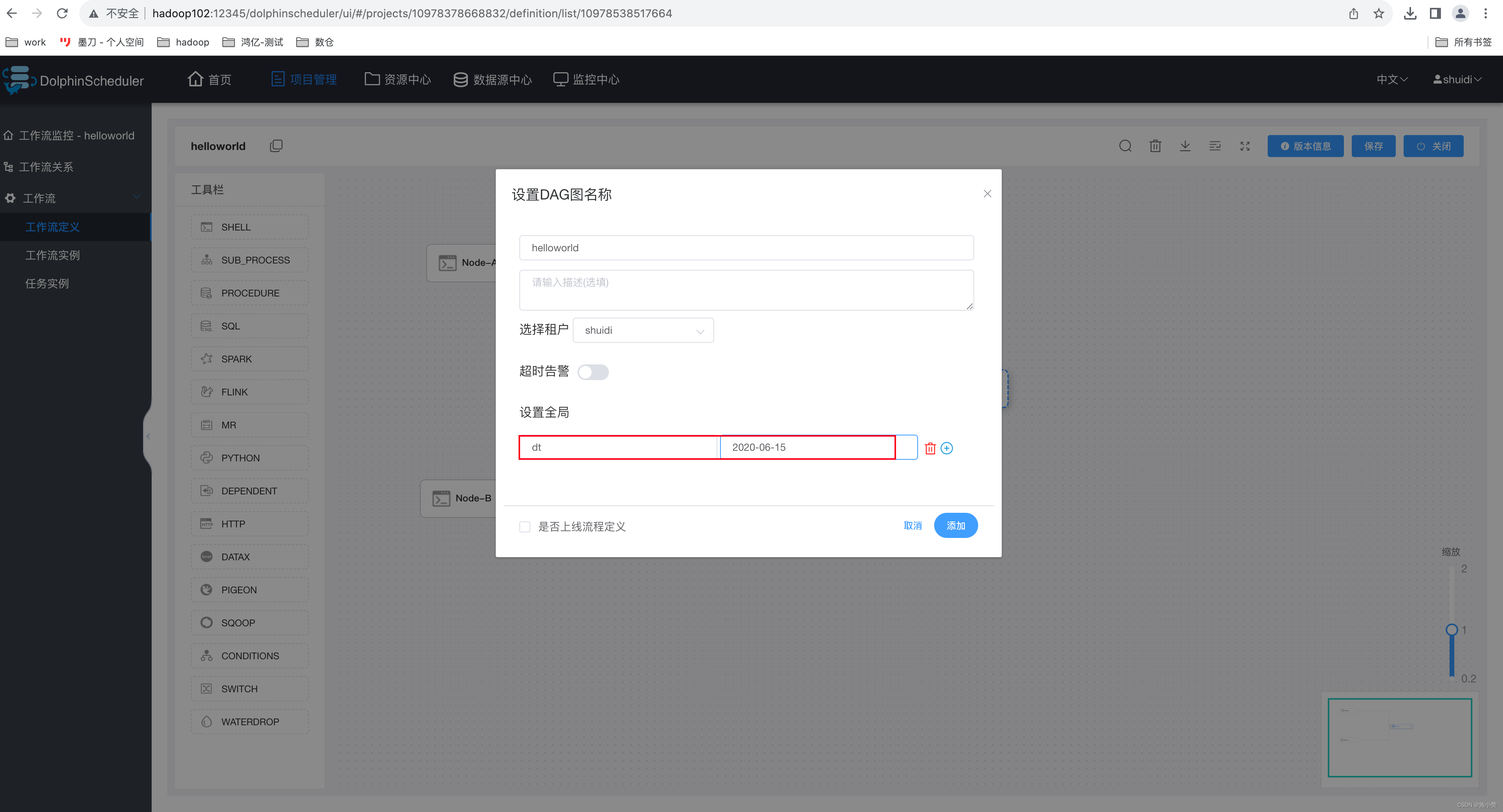Click the fullscreen icon in DAG toolbar

pos(1245,146)
